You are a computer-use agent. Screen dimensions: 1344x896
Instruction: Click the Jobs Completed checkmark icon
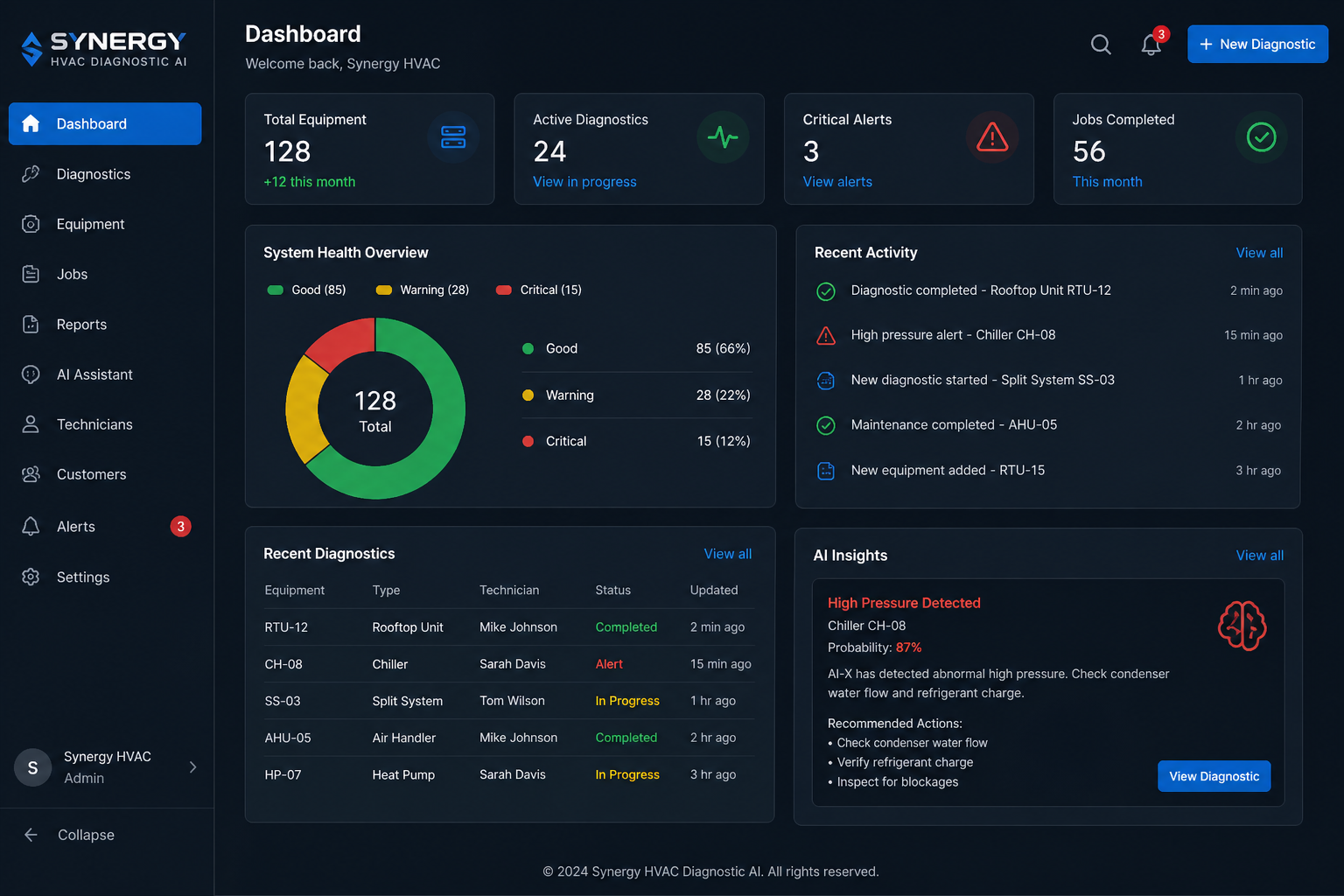[1261, 137]
